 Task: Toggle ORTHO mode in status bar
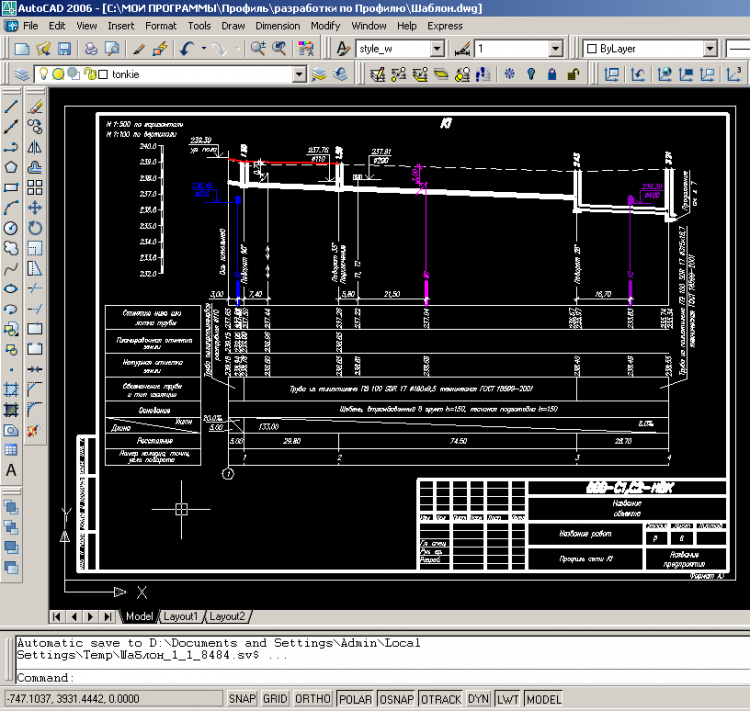pos(314,699)
